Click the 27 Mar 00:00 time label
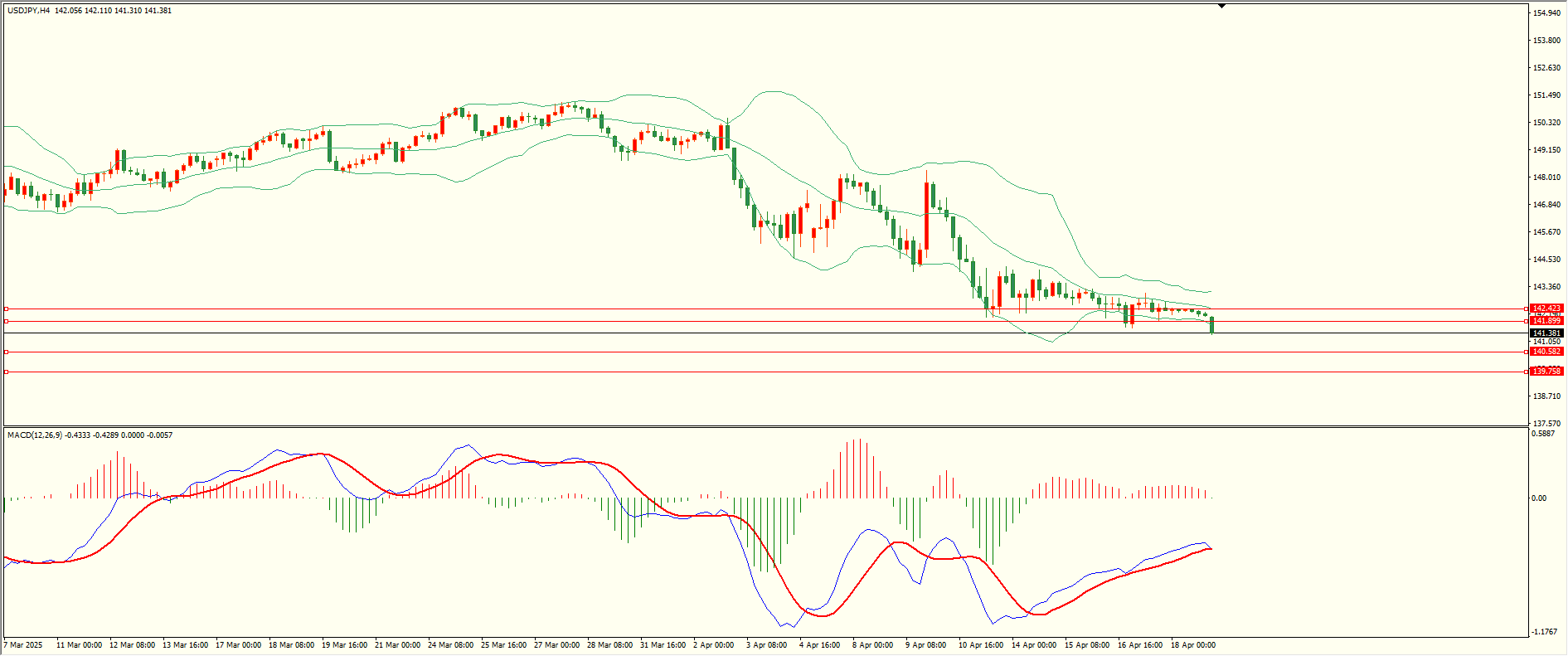The width and height of the screenshot is (1568, 656). pyautogui.click(x=556, y=645)
